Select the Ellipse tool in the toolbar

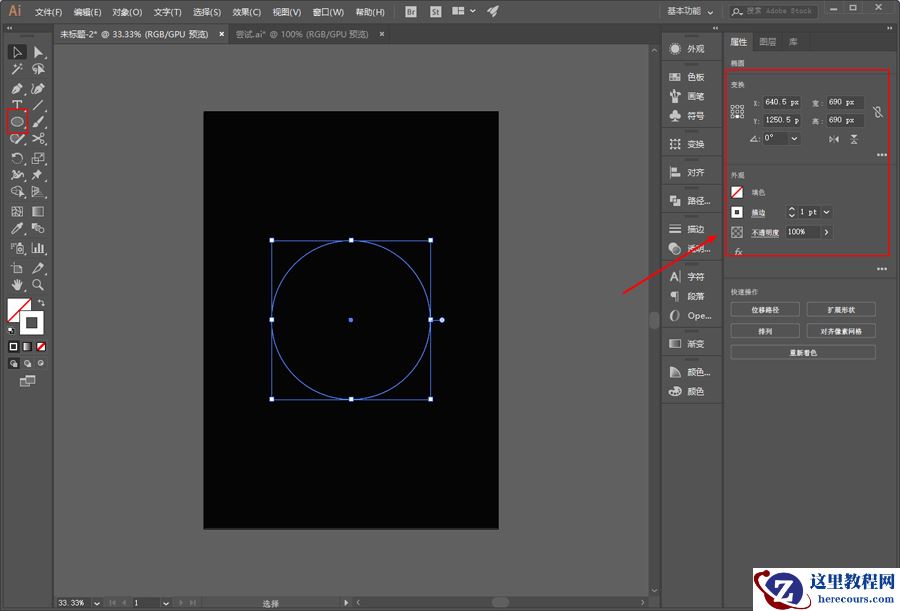pos(18,121)
